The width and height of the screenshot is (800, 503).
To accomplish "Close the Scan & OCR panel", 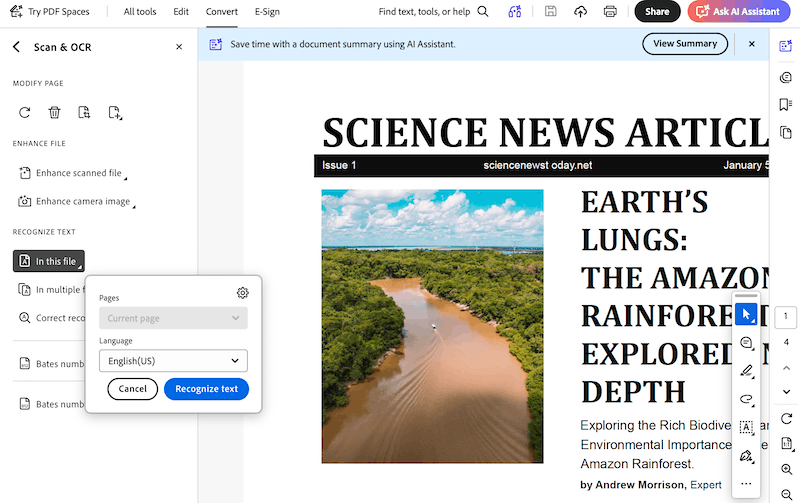I will 179,47.
